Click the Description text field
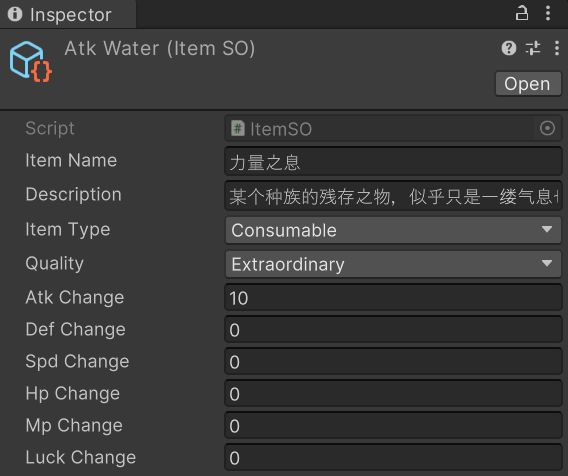568x476 pixels. click(x=393, y=196)
